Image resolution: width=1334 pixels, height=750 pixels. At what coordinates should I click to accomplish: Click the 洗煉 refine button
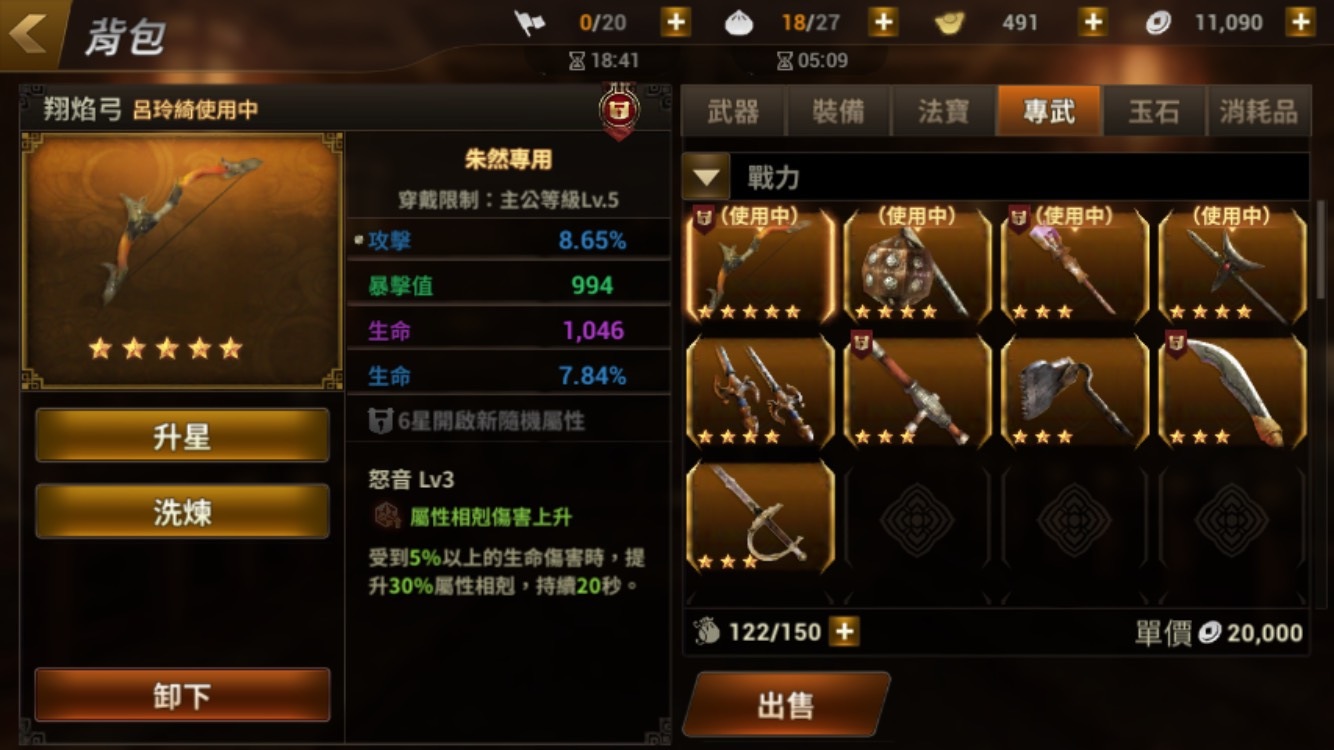[182, 511]
